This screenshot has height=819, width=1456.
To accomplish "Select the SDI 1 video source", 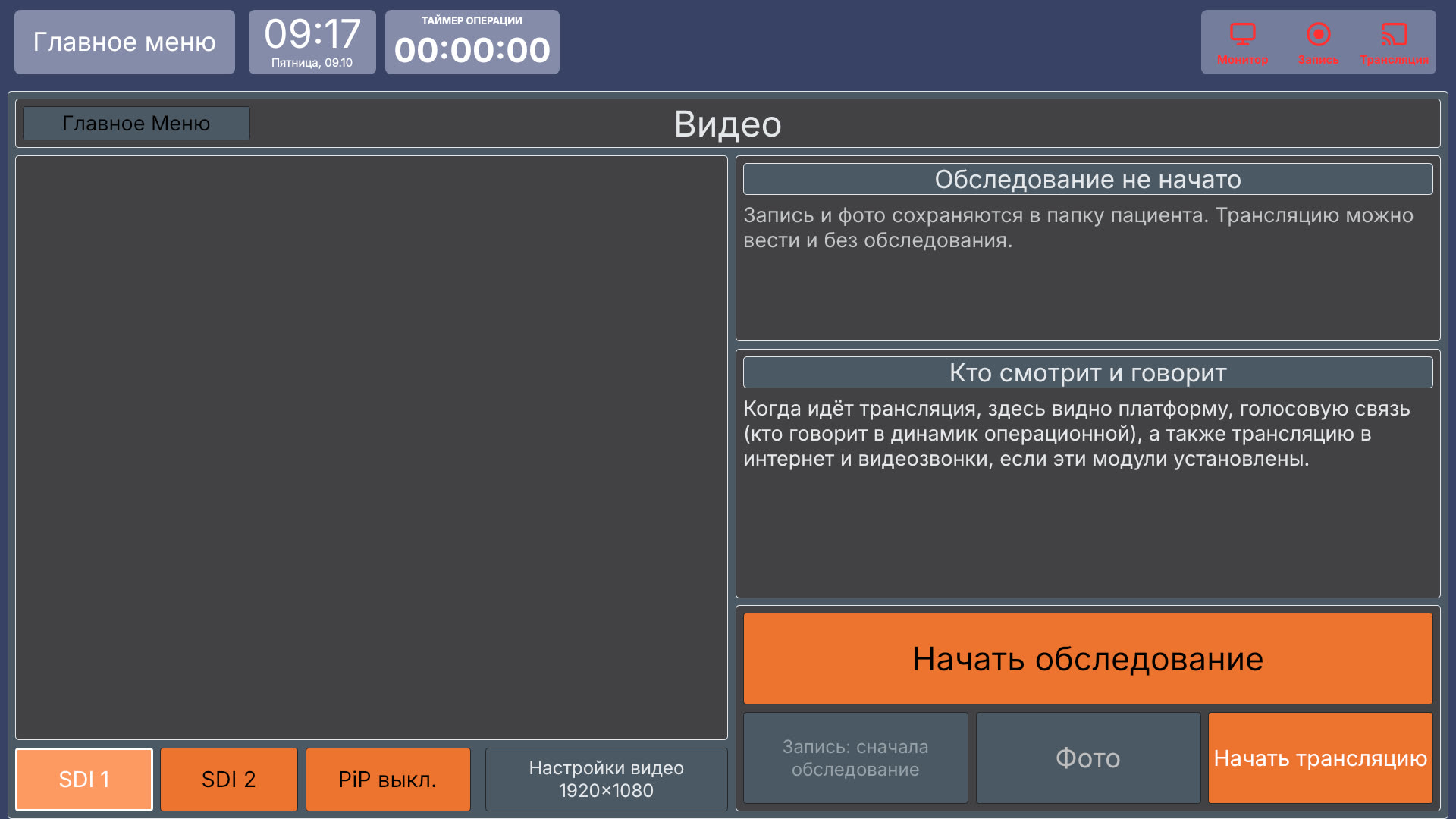I will 84,779.
